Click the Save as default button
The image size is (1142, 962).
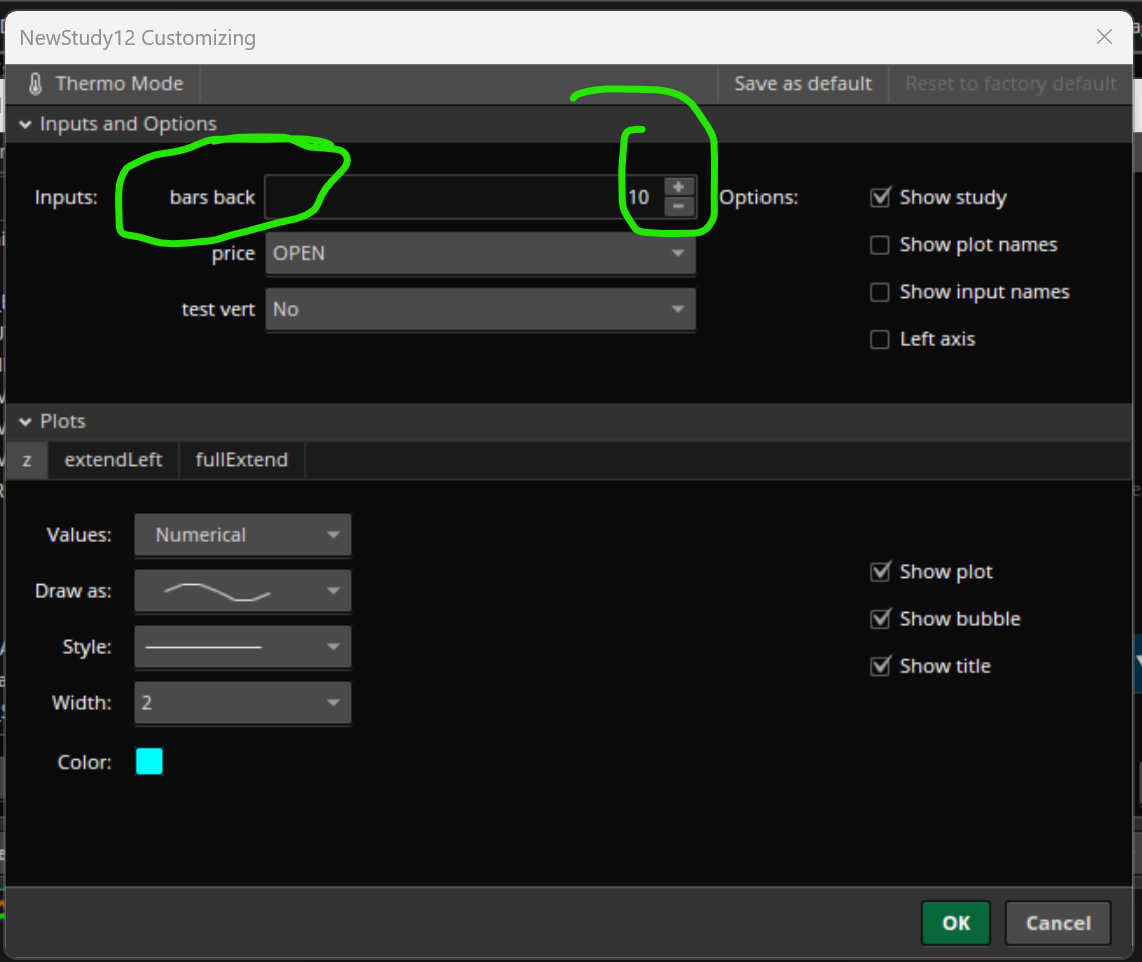803,84
